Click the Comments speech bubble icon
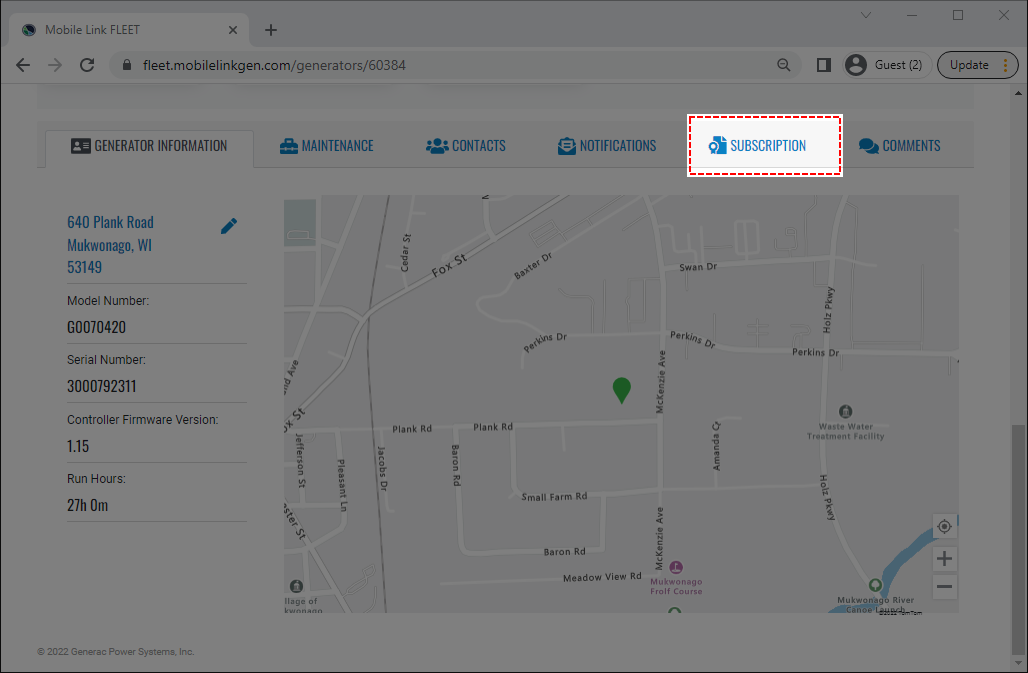Screen dimensions: 1028x673 [x=869, y=144]
